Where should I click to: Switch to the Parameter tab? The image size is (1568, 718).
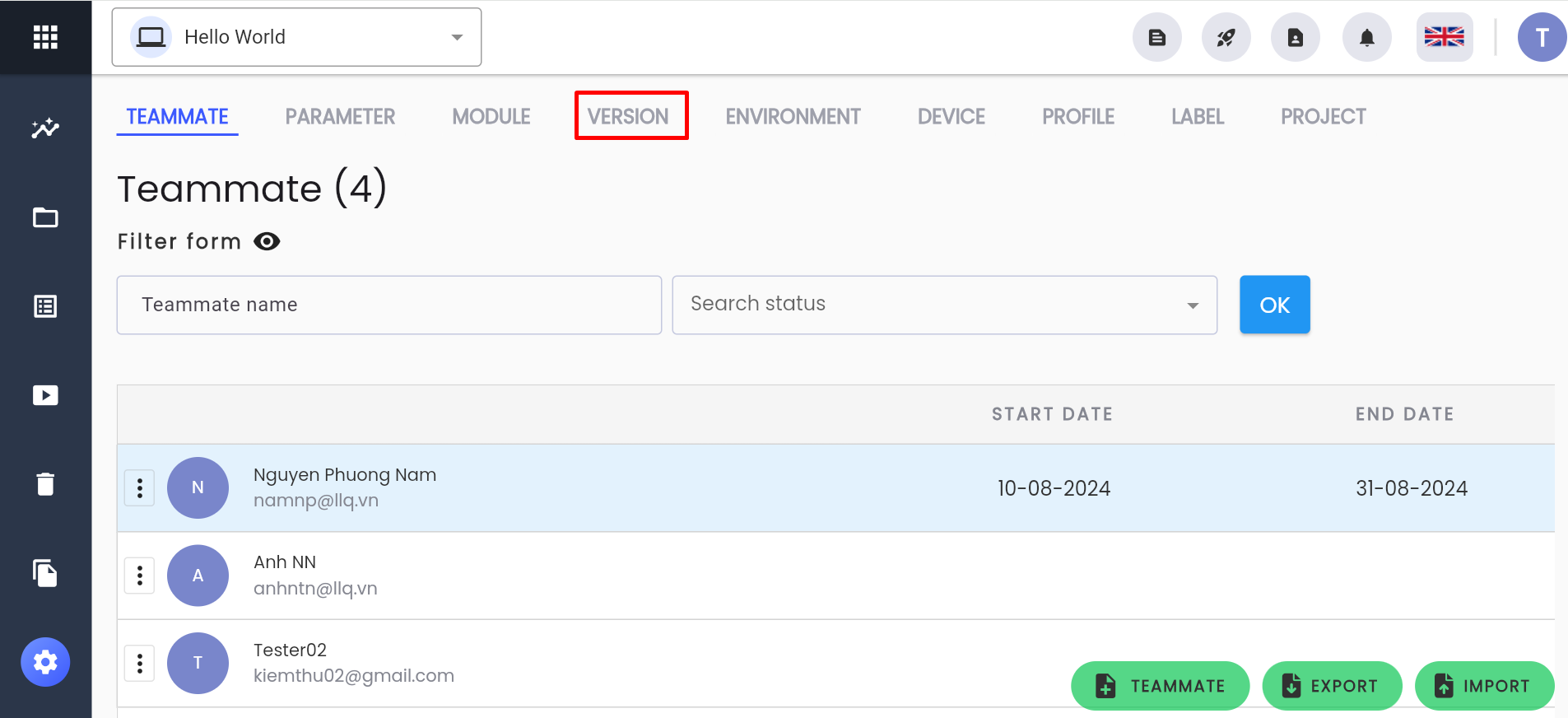[x=341, y=117]
